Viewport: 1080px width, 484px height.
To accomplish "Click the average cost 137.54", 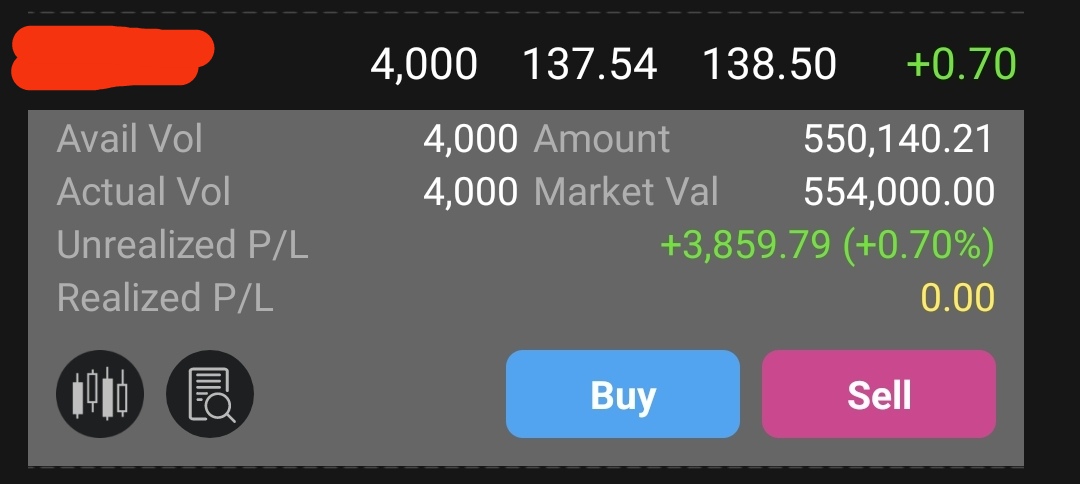I will click(x=590, y=64).
